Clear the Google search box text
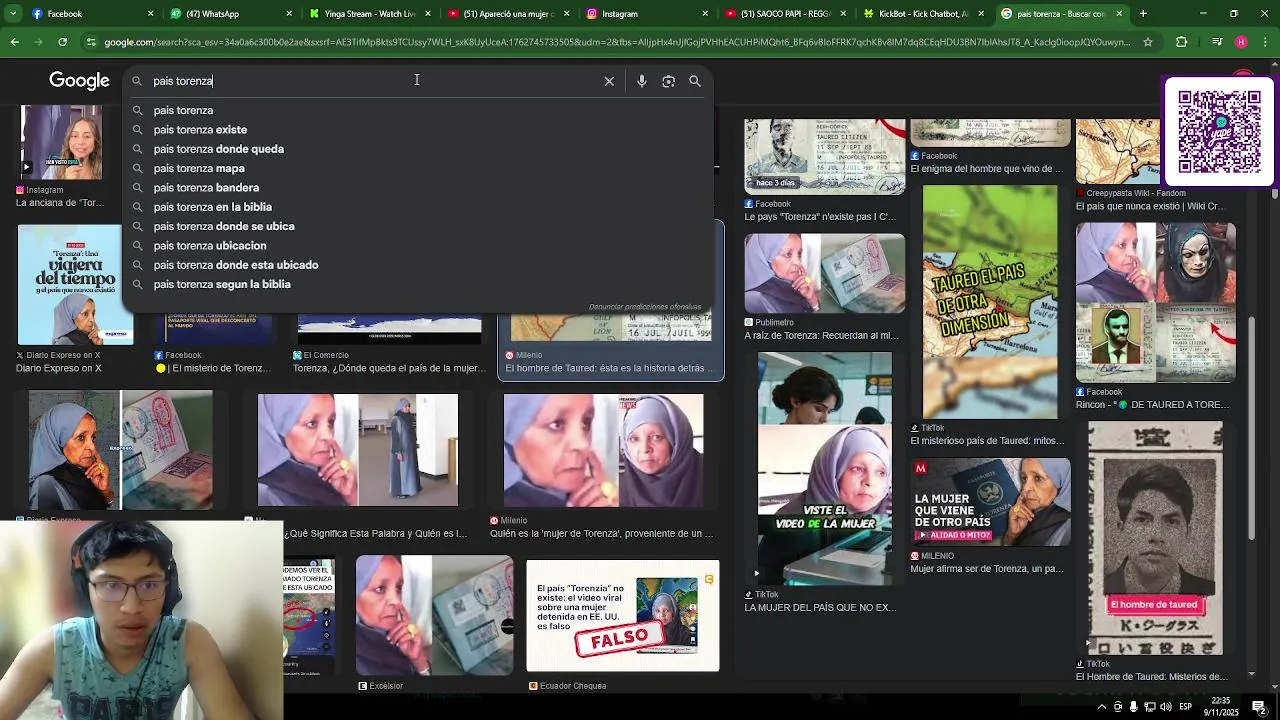The image size is (1280, 720). (x=609, y=81)
